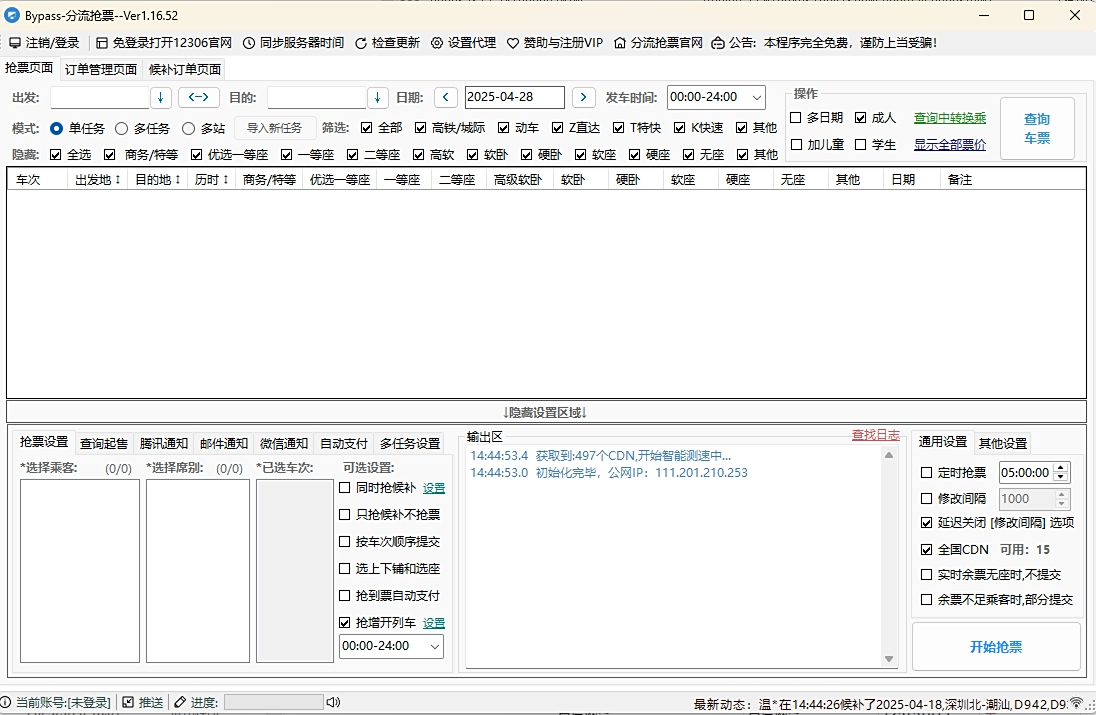Select the 单任务 mode radio button
The height and width of the screenshot is (715, 1096).
pos(57,129)
